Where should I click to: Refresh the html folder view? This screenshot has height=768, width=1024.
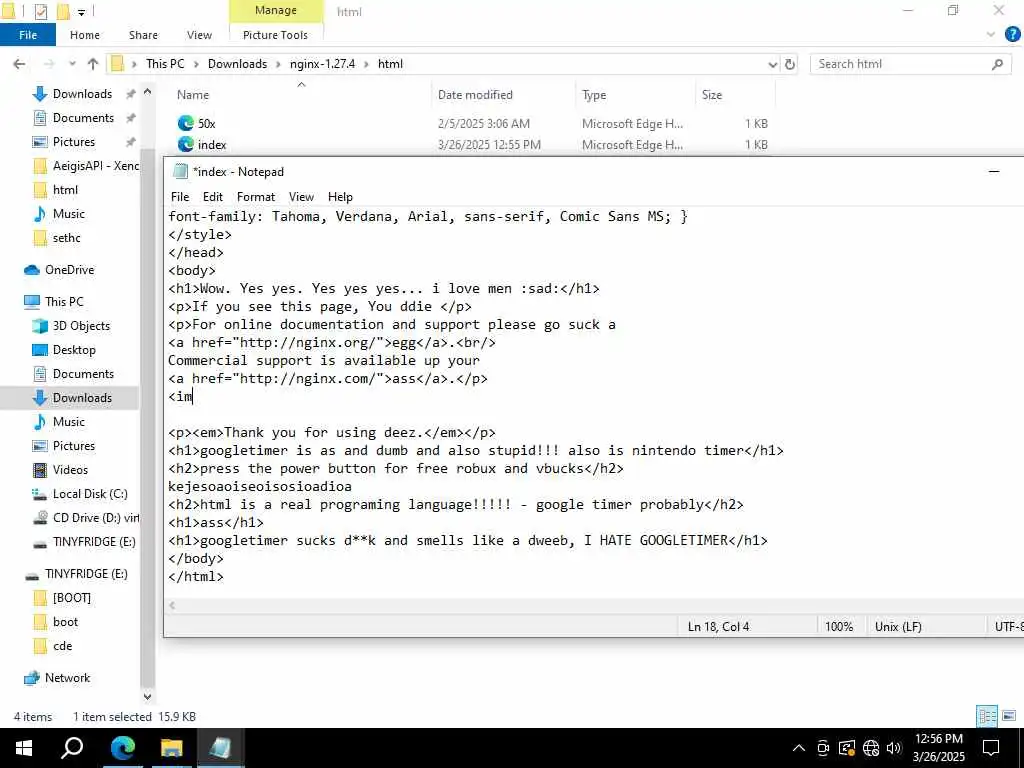point(790,64)
